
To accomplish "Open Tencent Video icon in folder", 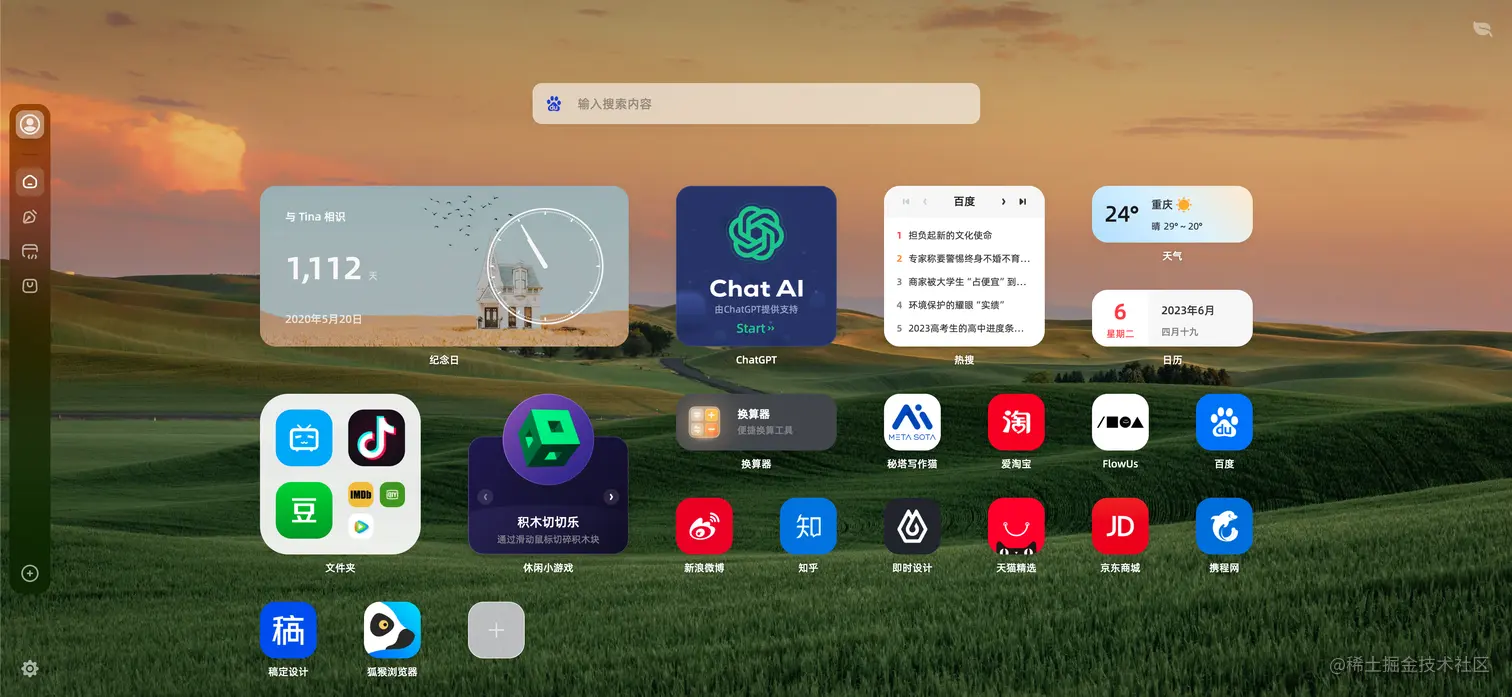I will [361, 525].
